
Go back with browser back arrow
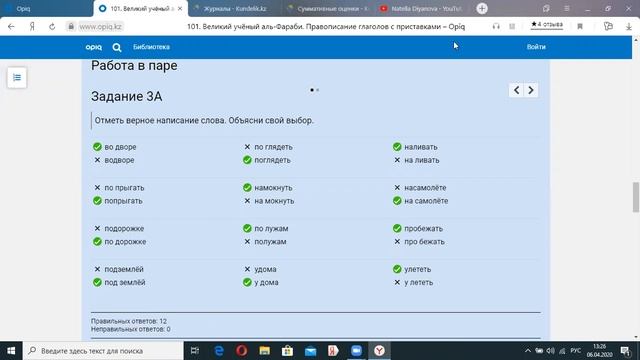point(11,27)
